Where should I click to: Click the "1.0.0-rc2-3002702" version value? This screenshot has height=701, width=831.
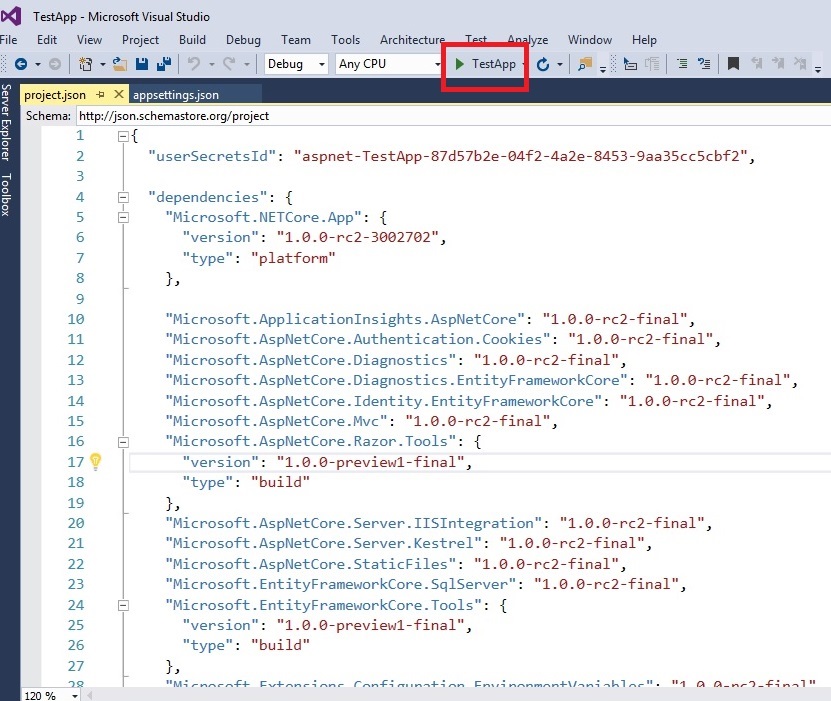357,237
